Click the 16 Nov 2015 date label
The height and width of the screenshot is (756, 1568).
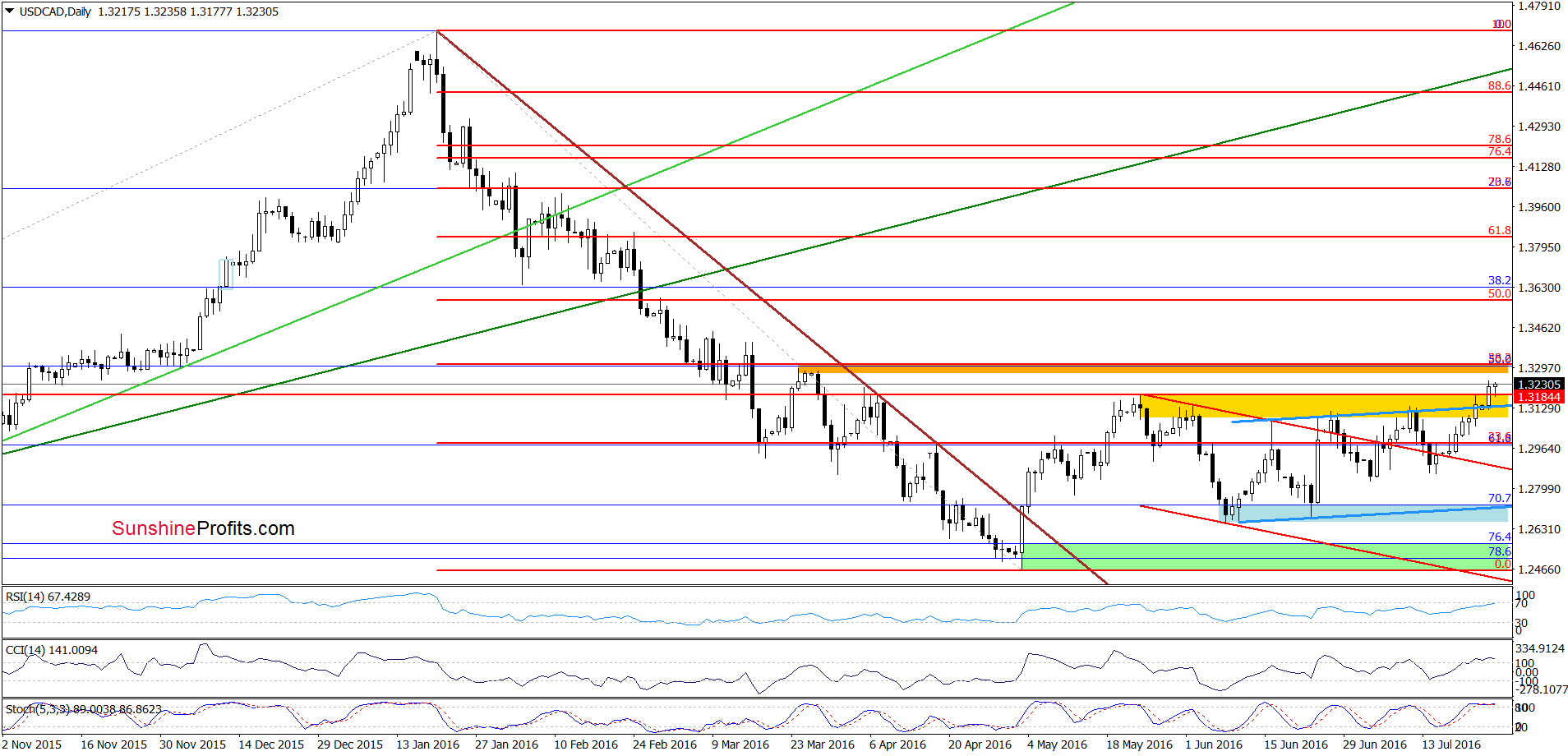(113, 744)
